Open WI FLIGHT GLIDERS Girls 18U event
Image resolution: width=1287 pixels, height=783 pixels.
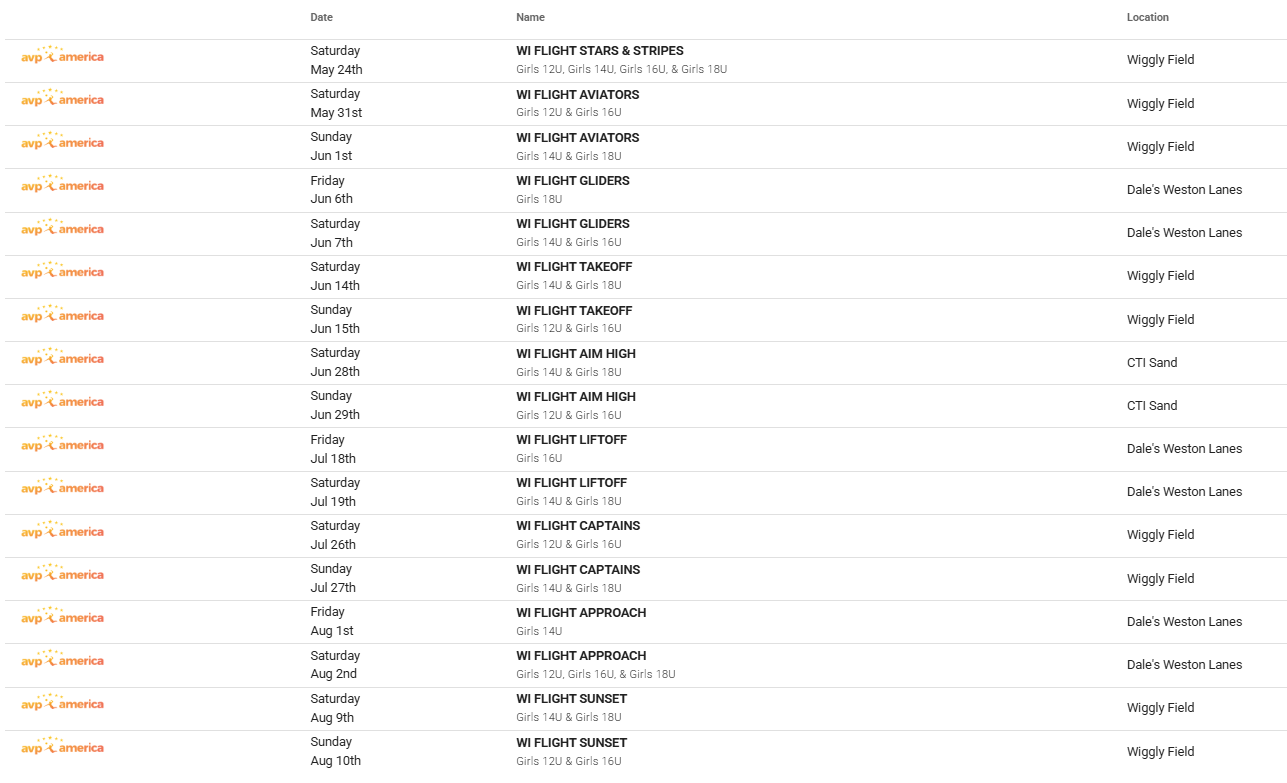click(573, 181)
